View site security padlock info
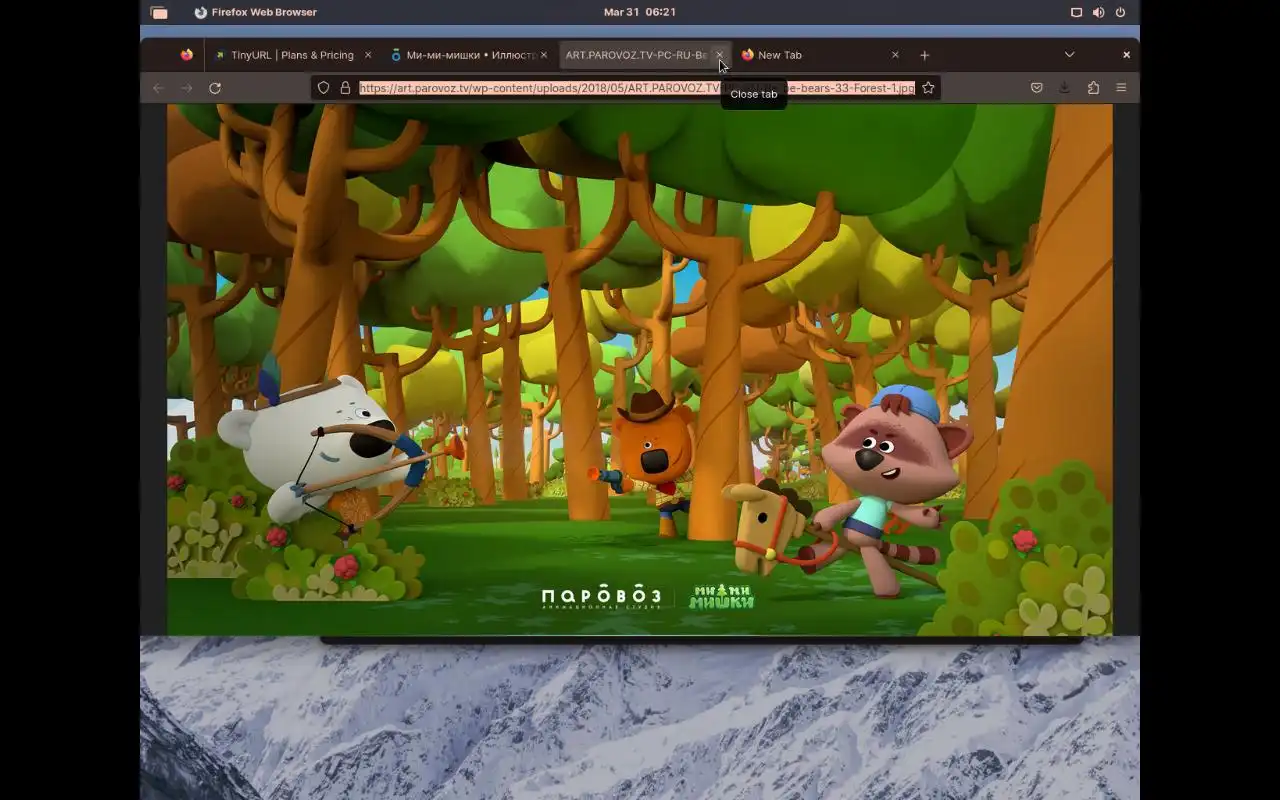Viewport: 1280px width, 800px height. (345, 88)
